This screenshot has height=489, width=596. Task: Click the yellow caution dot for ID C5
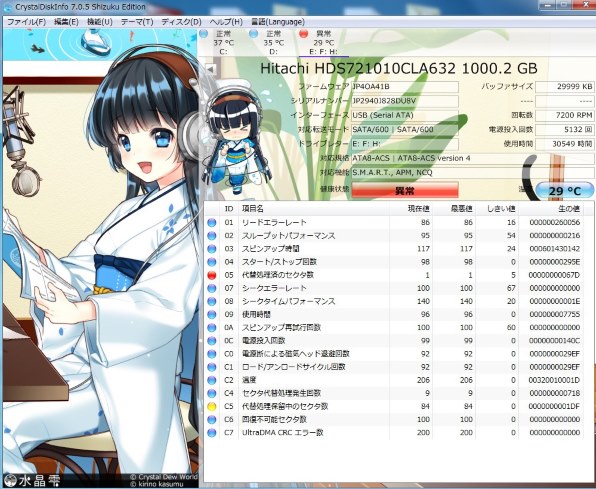(x=212, y=406)
